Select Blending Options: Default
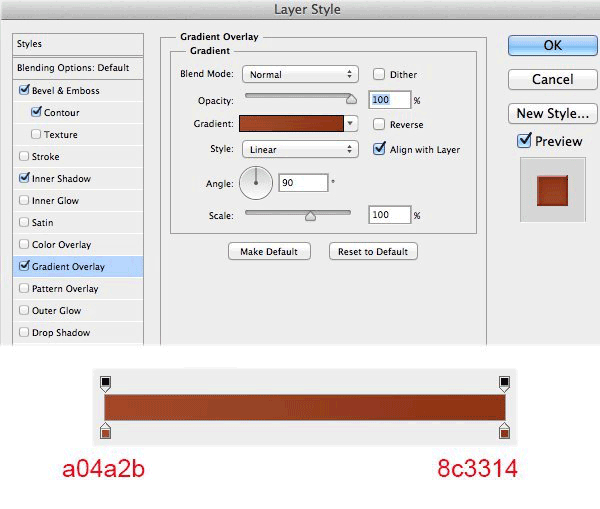The height and width of the screenshot is (509, 600). 78,68
